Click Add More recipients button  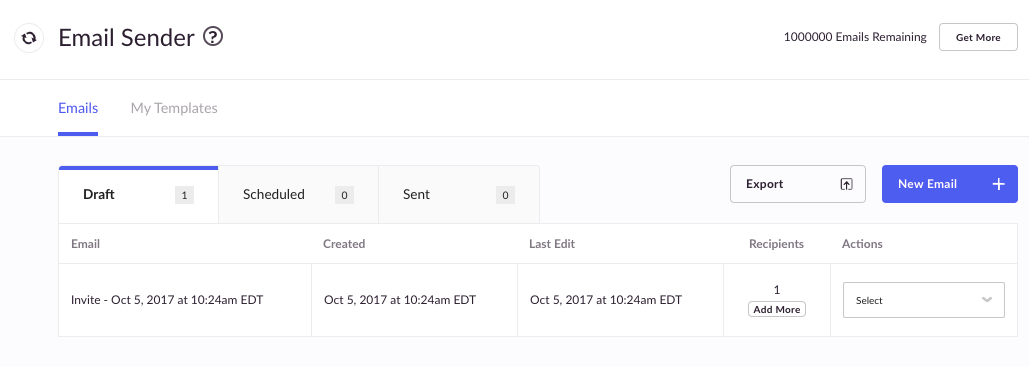tap(777, 309)
